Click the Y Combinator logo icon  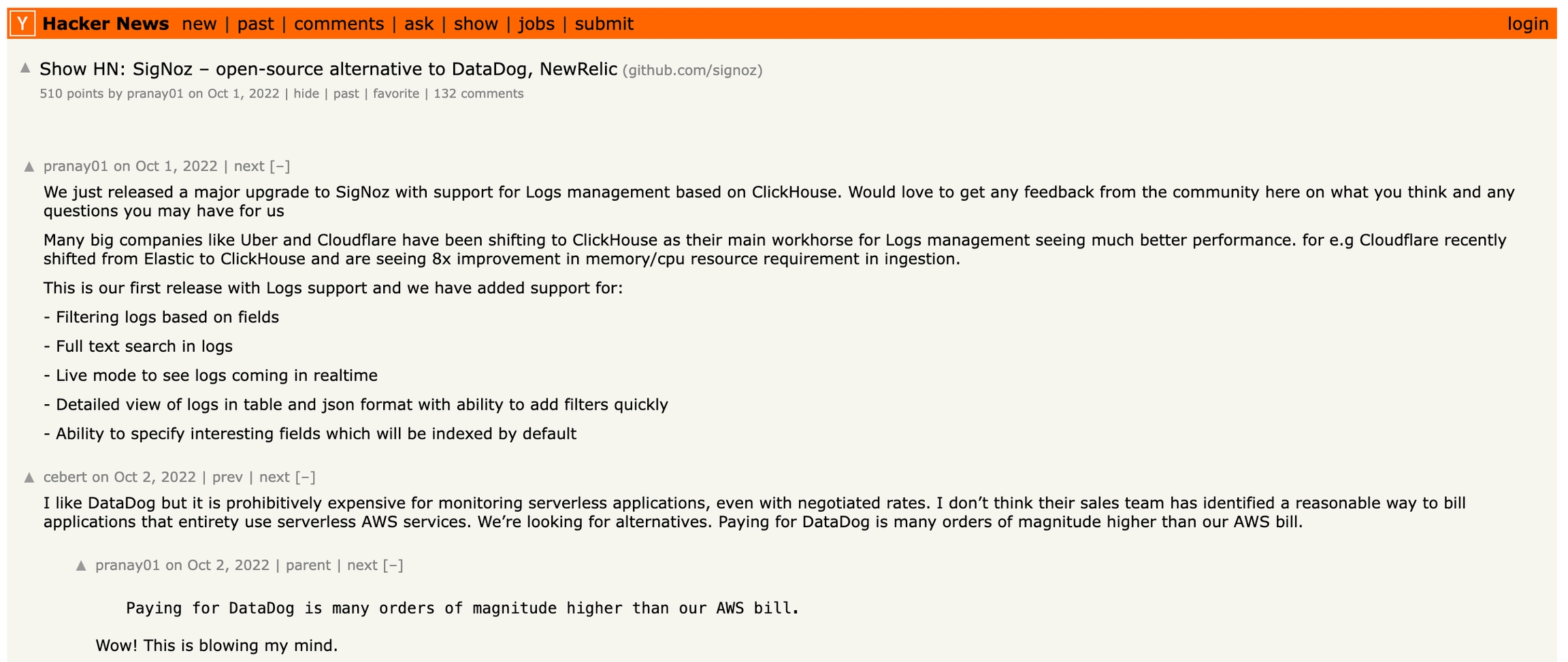22,24
